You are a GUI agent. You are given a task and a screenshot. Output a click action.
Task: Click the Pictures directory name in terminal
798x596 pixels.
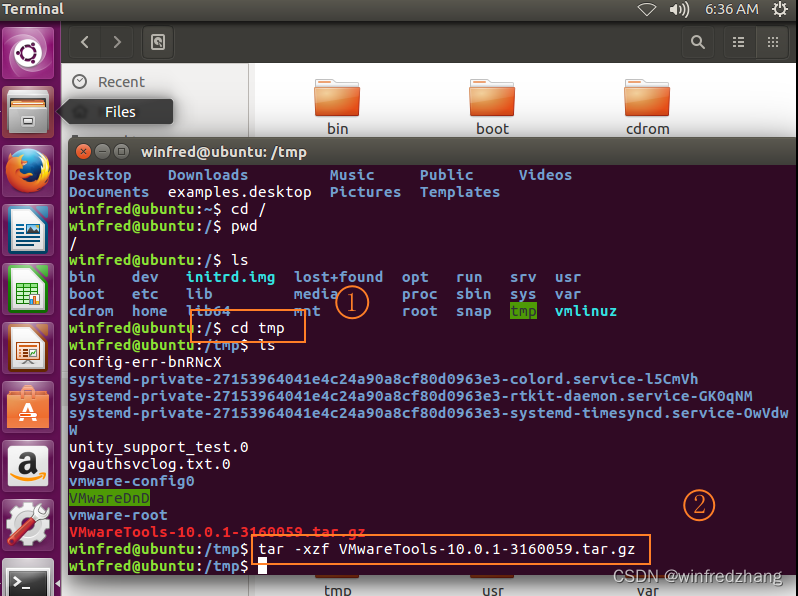point(365,192)
